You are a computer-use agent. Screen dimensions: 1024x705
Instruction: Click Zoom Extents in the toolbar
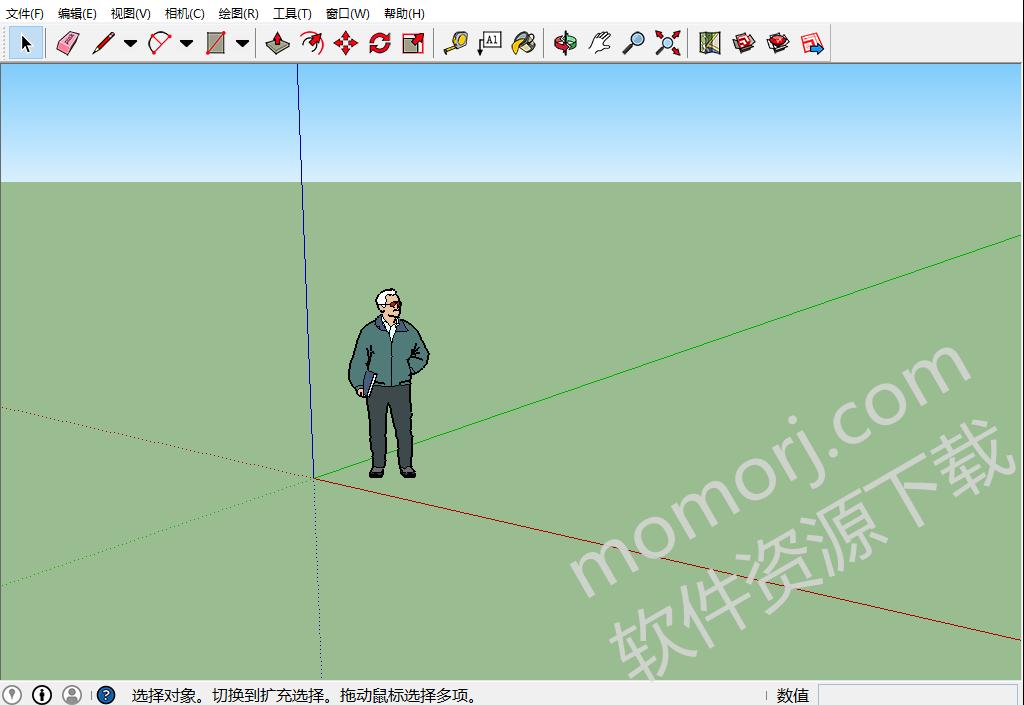click(667, 43)
